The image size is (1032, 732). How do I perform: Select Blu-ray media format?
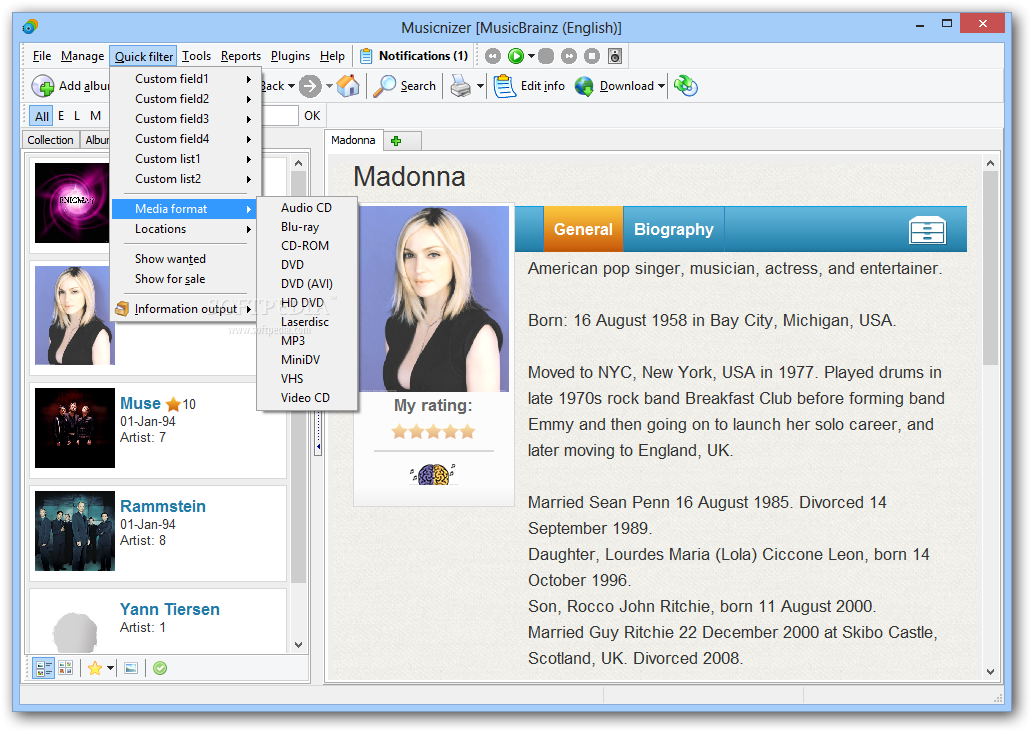(x=307, y=227)
